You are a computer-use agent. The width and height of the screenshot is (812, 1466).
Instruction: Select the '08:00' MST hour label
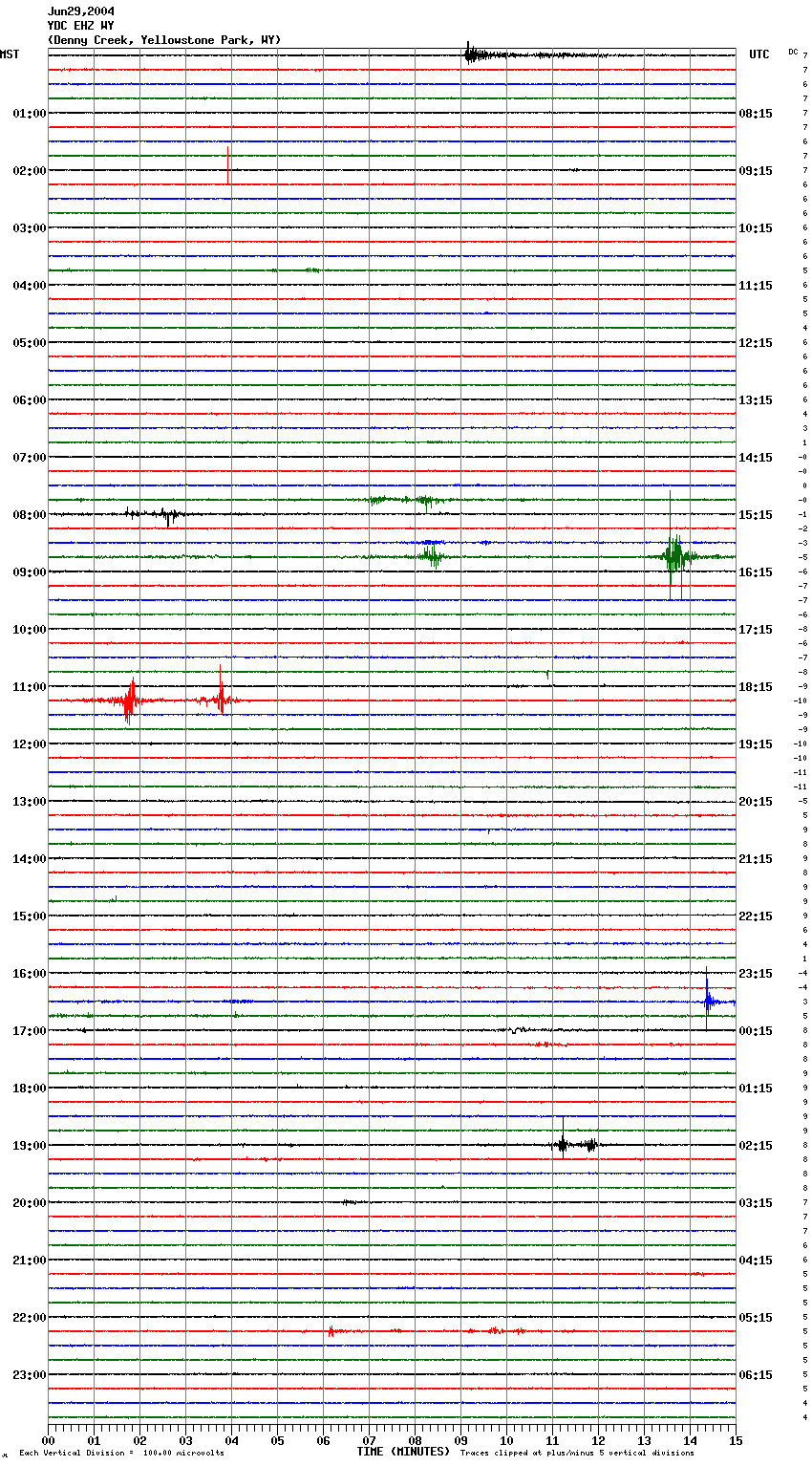30,515
